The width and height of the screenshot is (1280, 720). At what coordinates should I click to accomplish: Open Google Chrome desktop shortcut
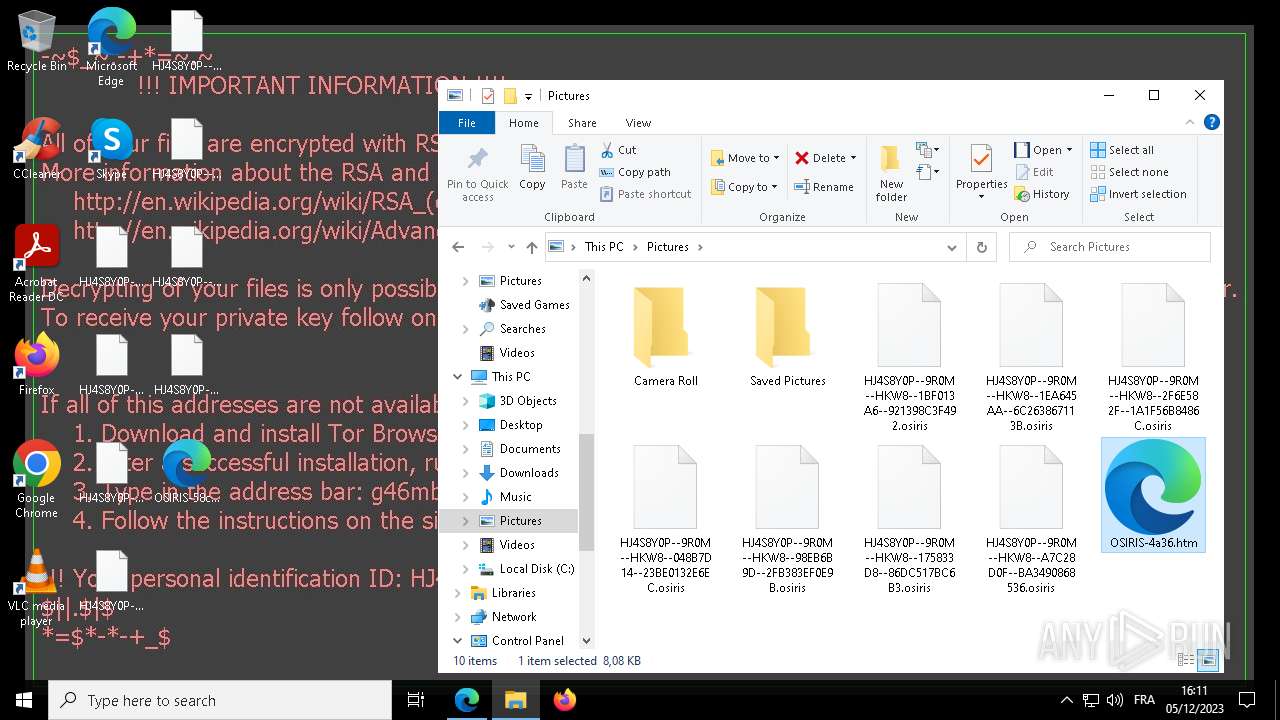[x=36, y=479]
